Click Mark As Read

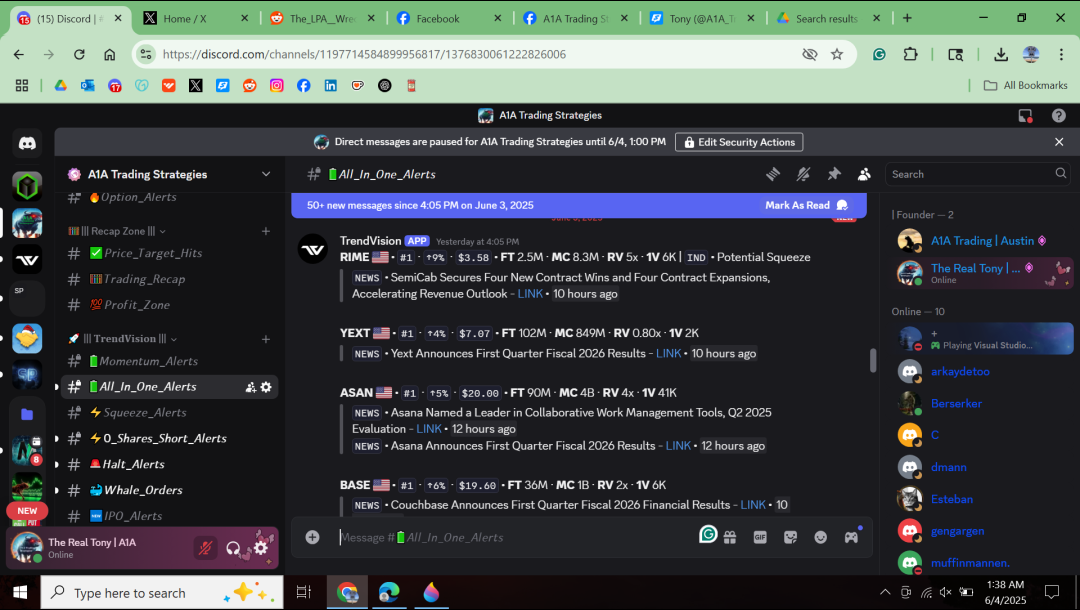click(x=806, y=205)
